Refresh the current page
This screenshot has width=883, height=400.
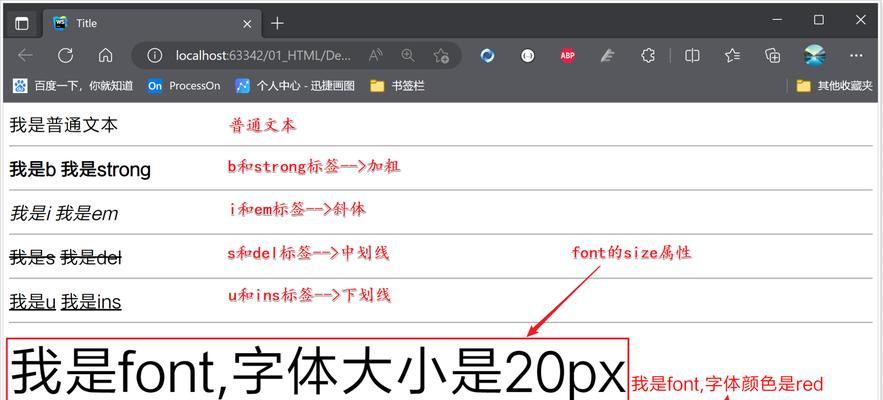coord(66,55)
